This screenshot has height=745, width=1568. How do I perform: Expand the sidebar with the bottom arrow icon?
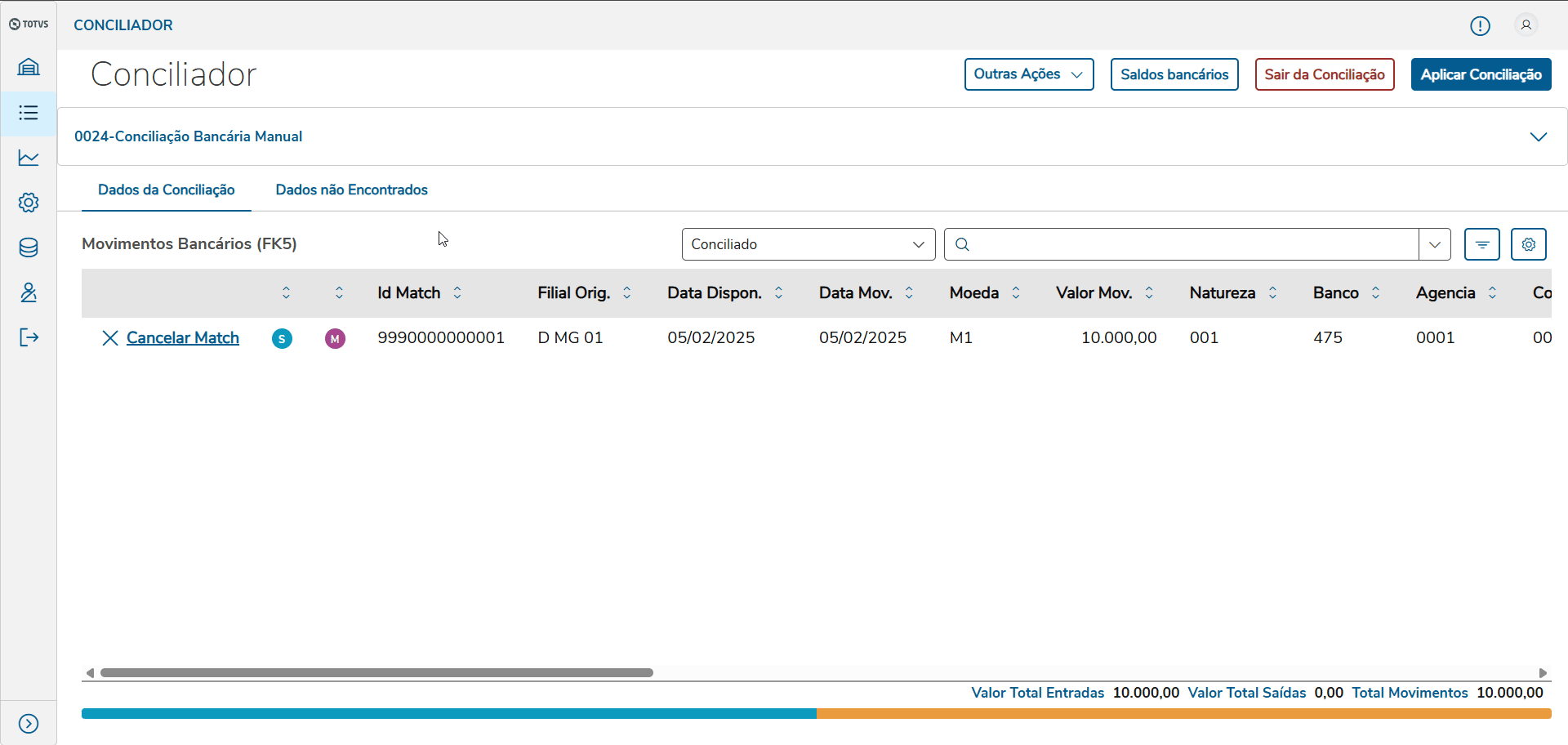(29, 724)
